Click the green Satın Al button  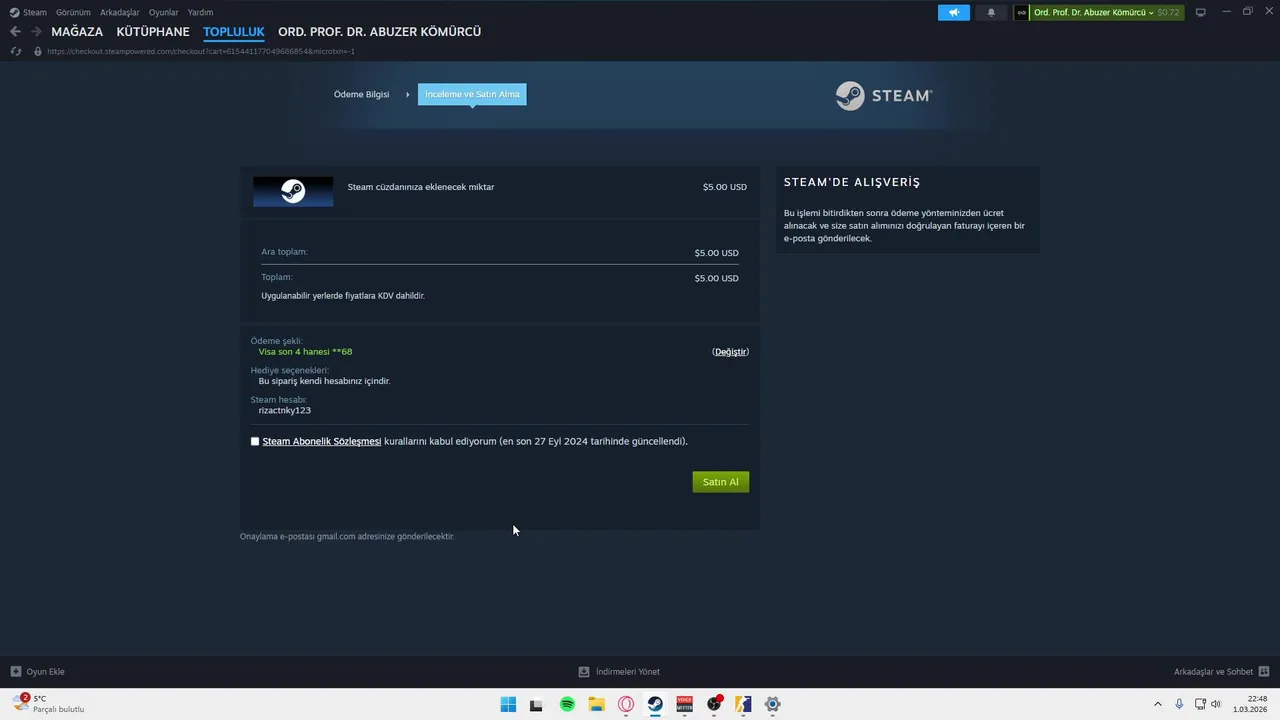(x=720, y=482)
